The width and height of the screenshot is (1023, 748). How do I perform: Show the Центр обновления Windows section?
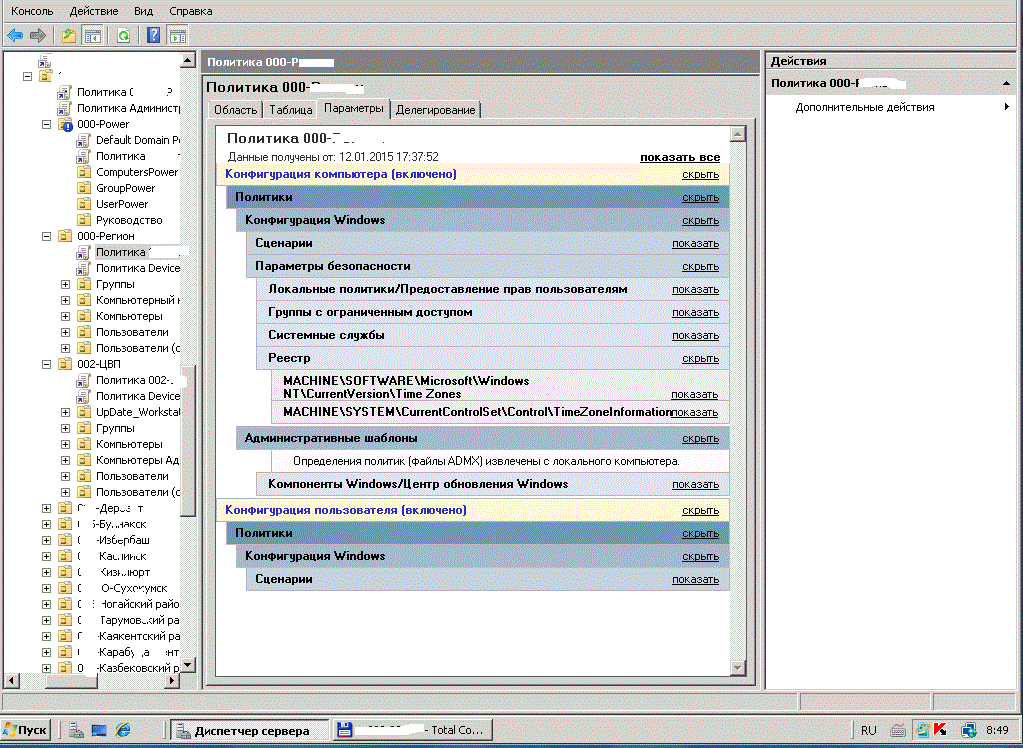point(695,484)
